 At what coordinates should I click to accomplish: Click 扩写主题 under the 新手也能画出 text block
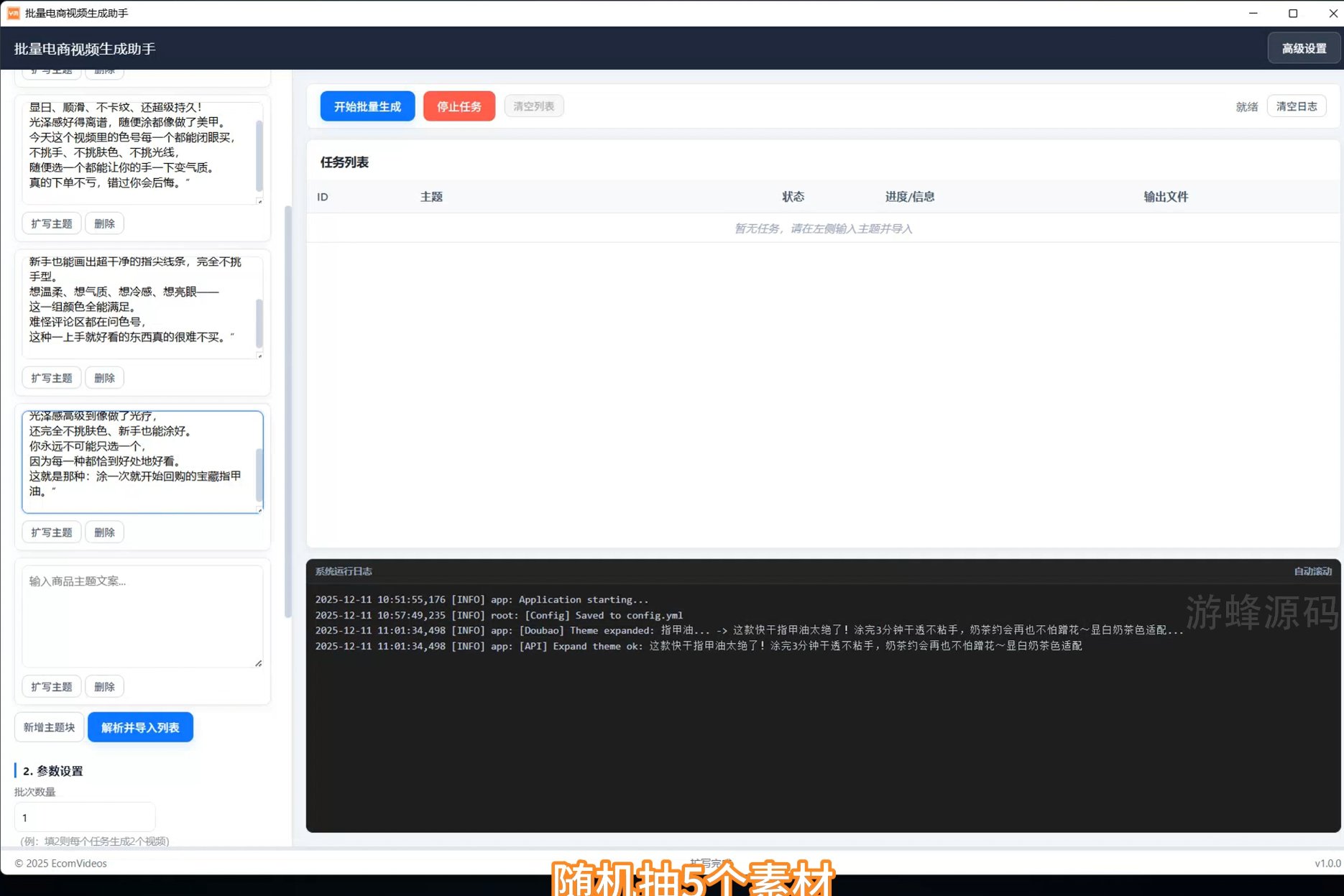click(x=52, y=378)
